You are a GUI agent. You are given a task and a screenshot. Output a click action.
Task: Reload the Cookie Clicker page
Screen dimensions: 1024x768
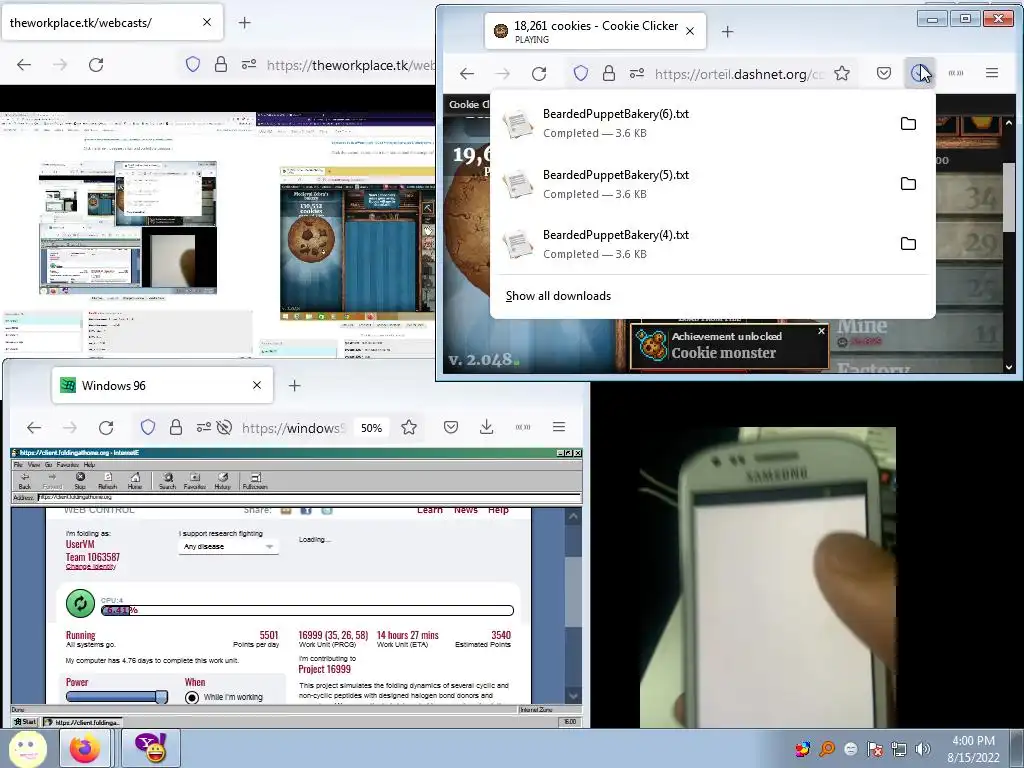pos(538,74)
